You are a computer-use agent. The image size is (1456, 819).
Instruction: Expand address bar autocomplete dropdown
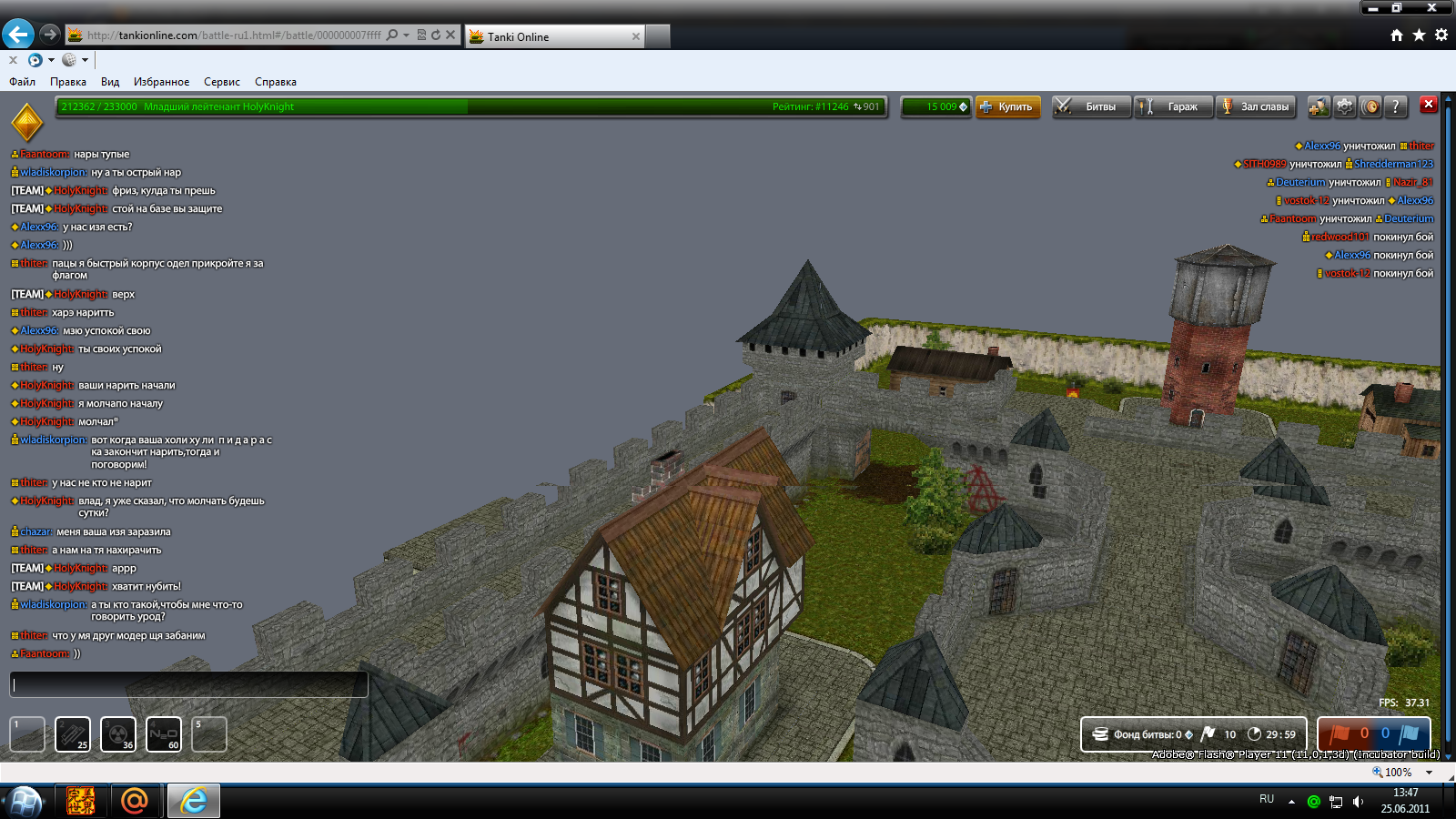(x=406, y=35)
